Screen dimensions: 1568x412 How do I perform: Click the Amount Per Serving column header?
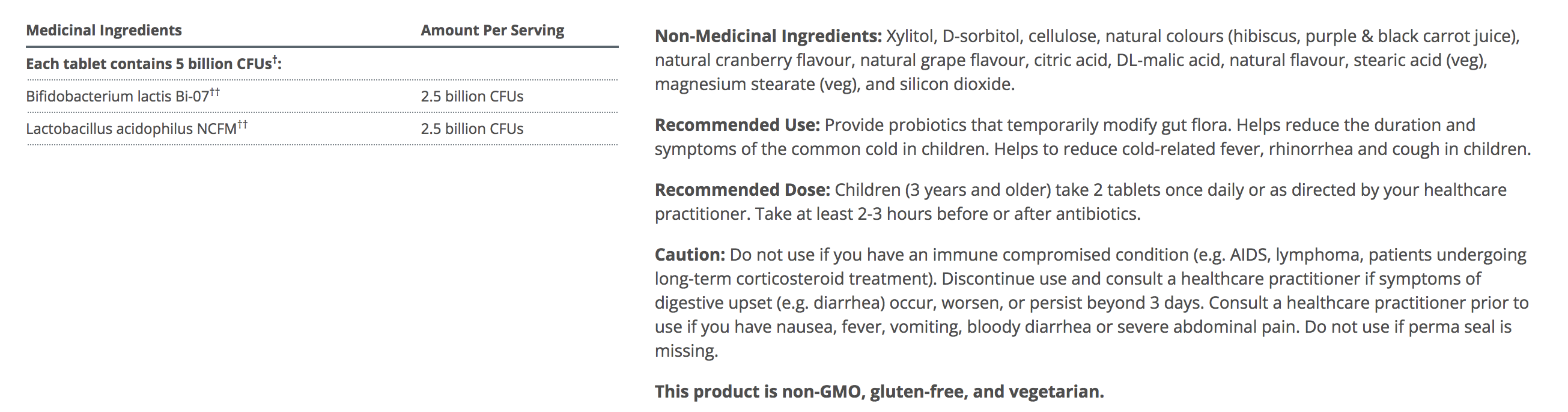pos(492,31)
